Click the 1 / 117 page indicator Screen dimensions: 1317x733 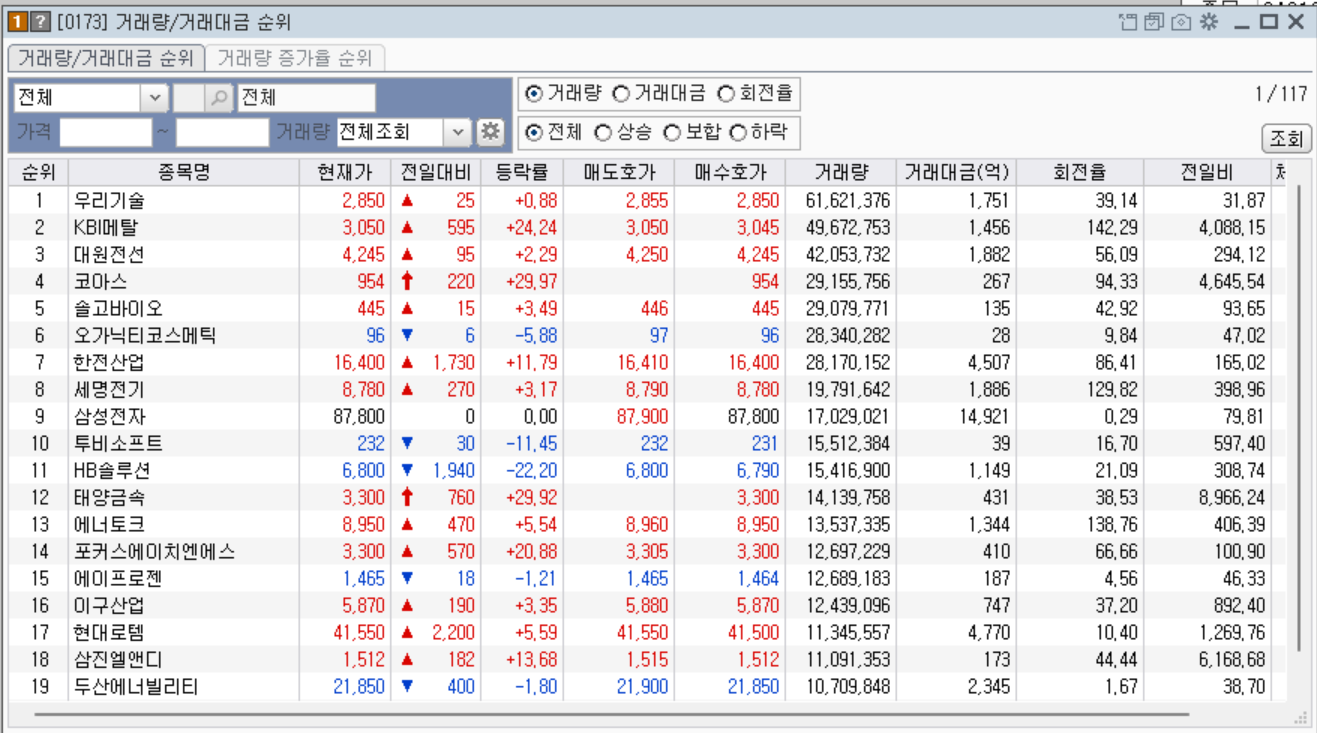click(1281, 94)
